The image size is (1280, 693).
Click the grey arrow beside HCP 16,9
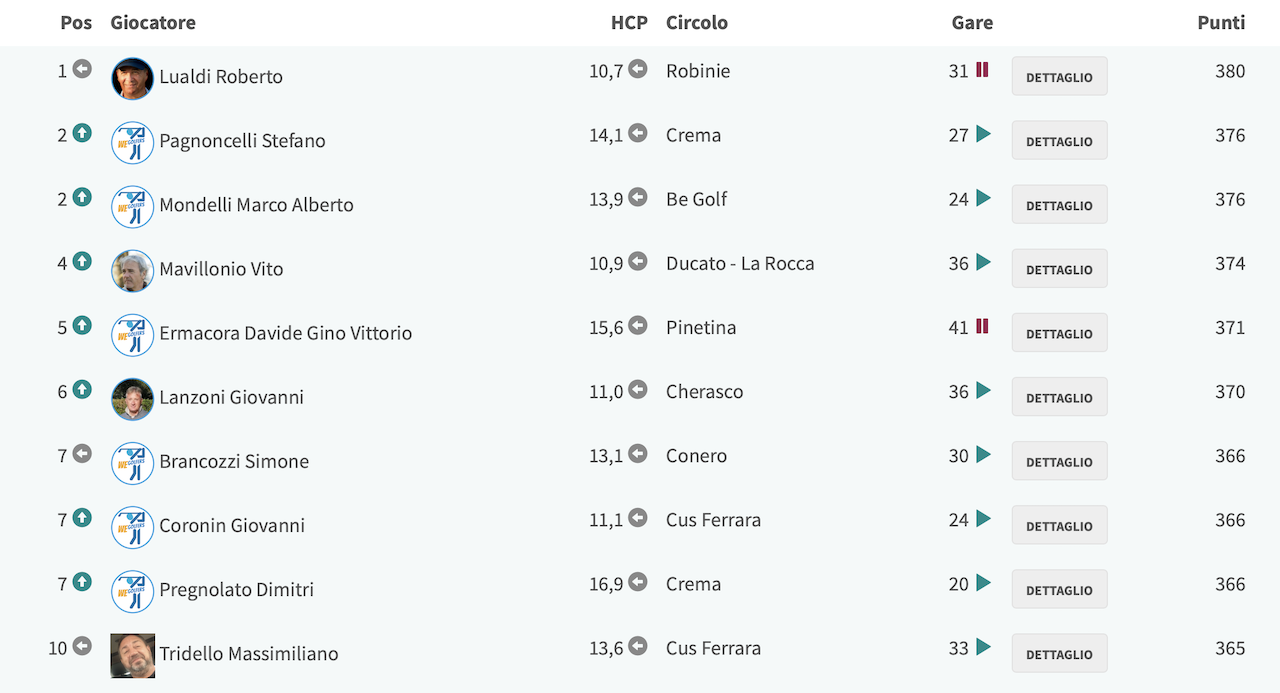click(x=638, y=582)
